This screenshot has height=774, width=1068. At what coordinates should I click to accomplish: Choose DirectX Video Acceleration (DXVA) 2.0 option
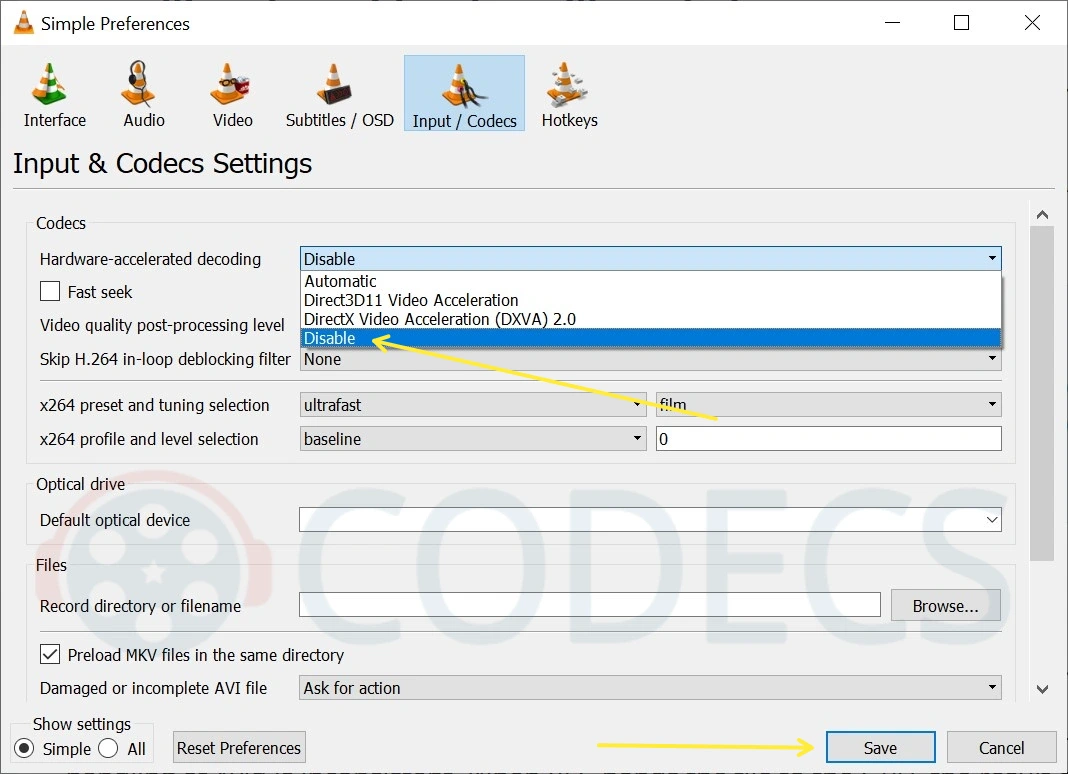[650, 320]
